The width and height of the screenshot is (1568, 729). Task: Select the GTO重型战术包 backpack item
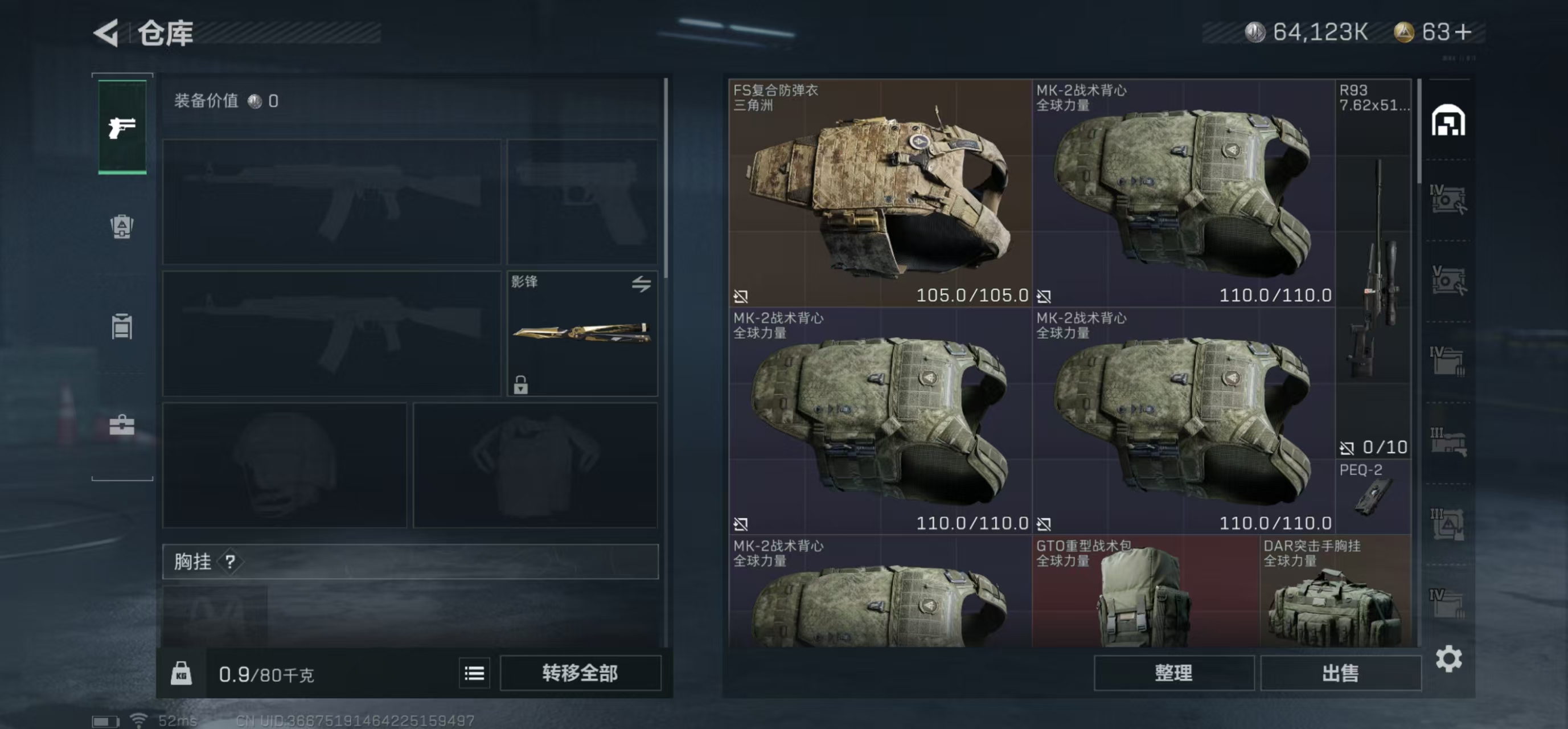1145,591
